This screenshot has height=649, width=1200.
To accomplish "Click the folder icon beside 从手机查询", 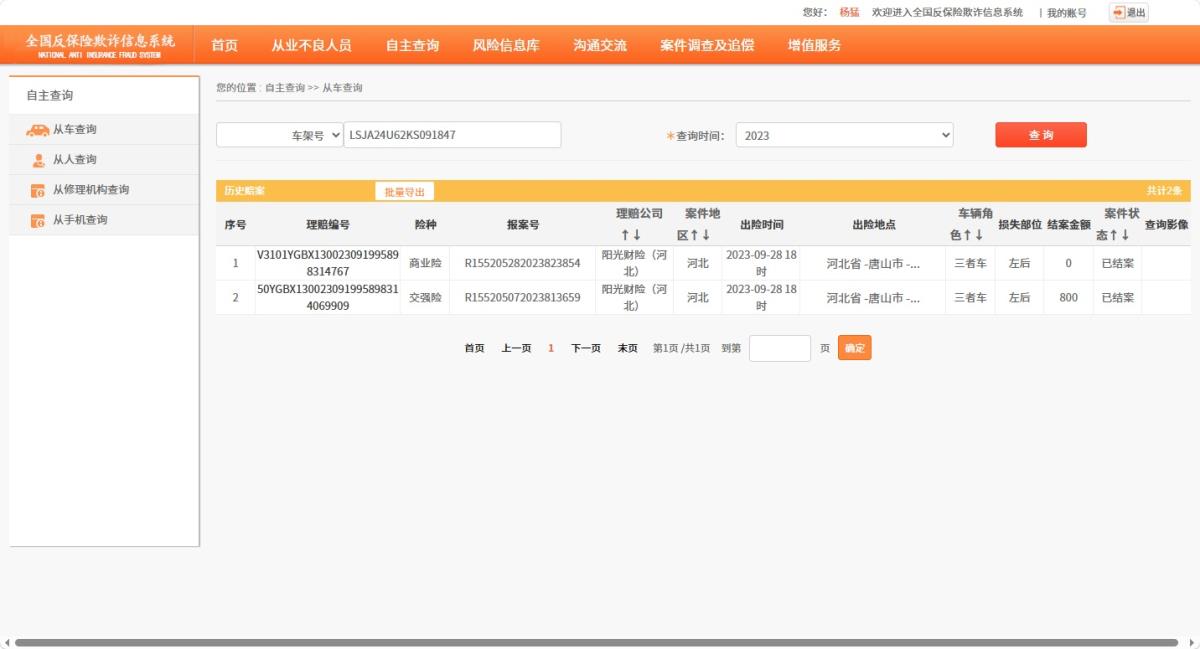I will 38,220.
